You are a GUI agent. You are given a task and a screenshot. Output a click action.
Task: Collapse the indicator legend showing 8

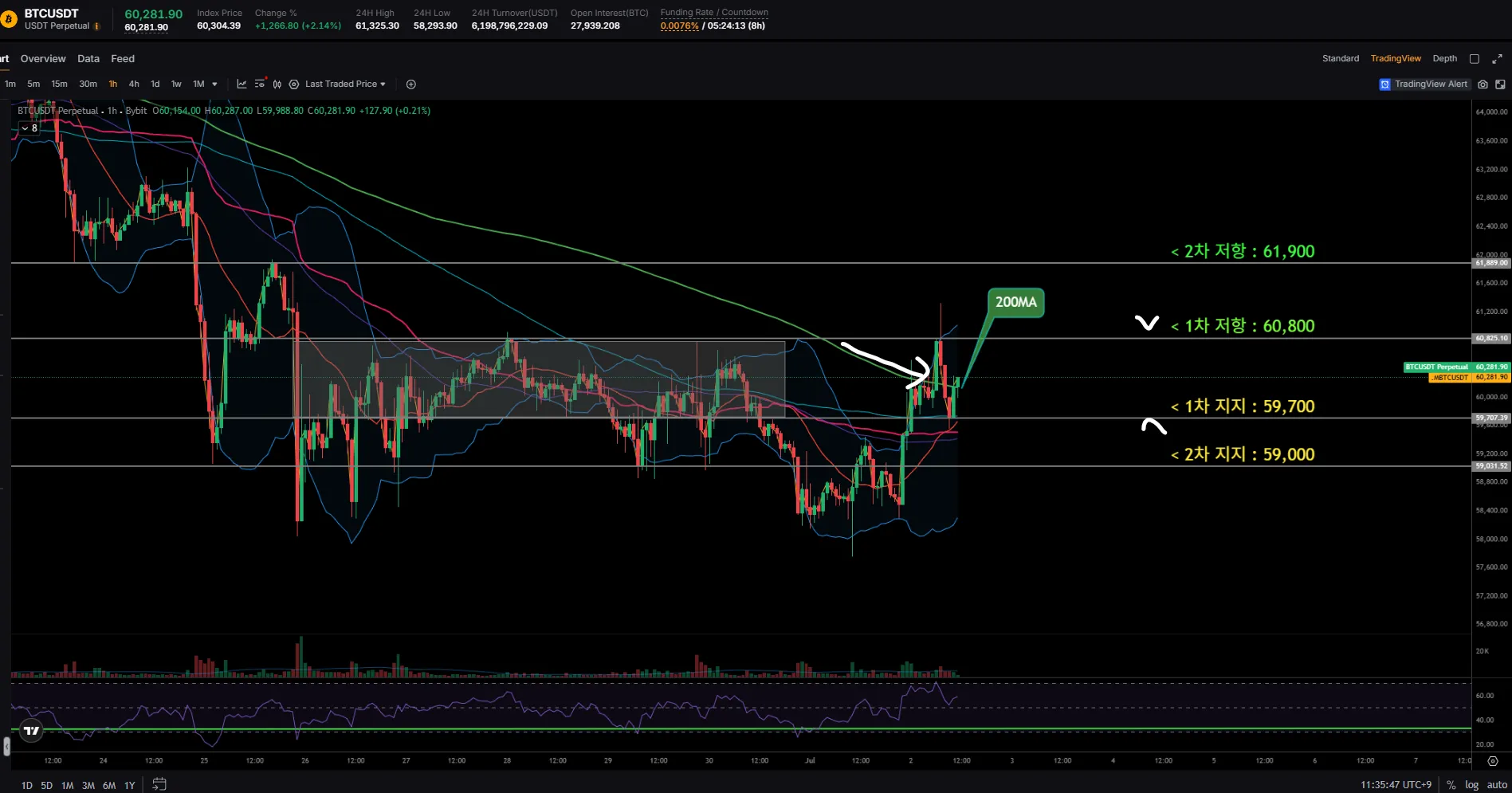click(x=29, y=128)
